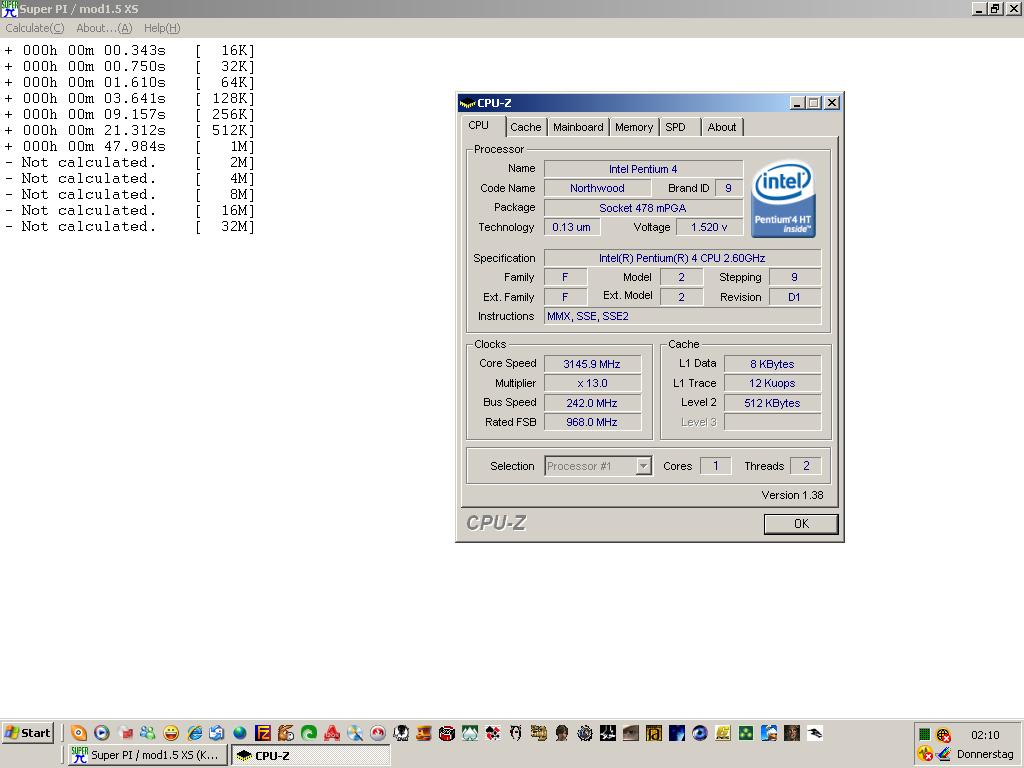
Task: Open the Selection Processor #1 dropdown
Action: [598, 466]
